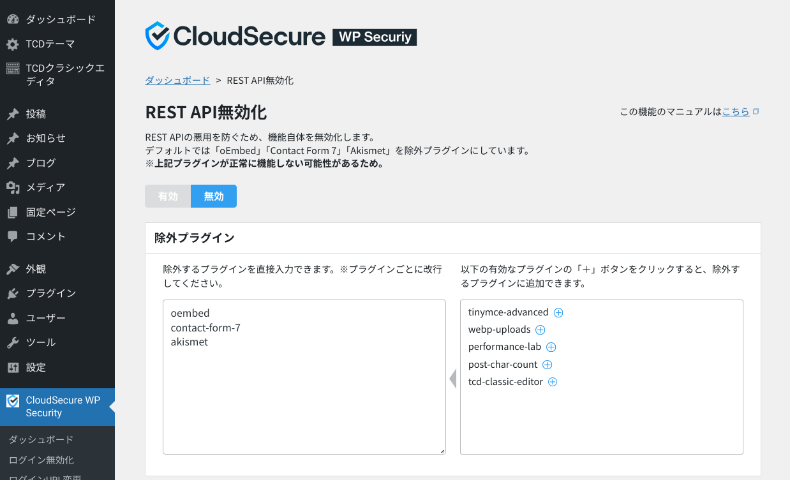Click the tinymce-advanced plugin name
This screenshot has width=790, height=480.
pos(508,312)
